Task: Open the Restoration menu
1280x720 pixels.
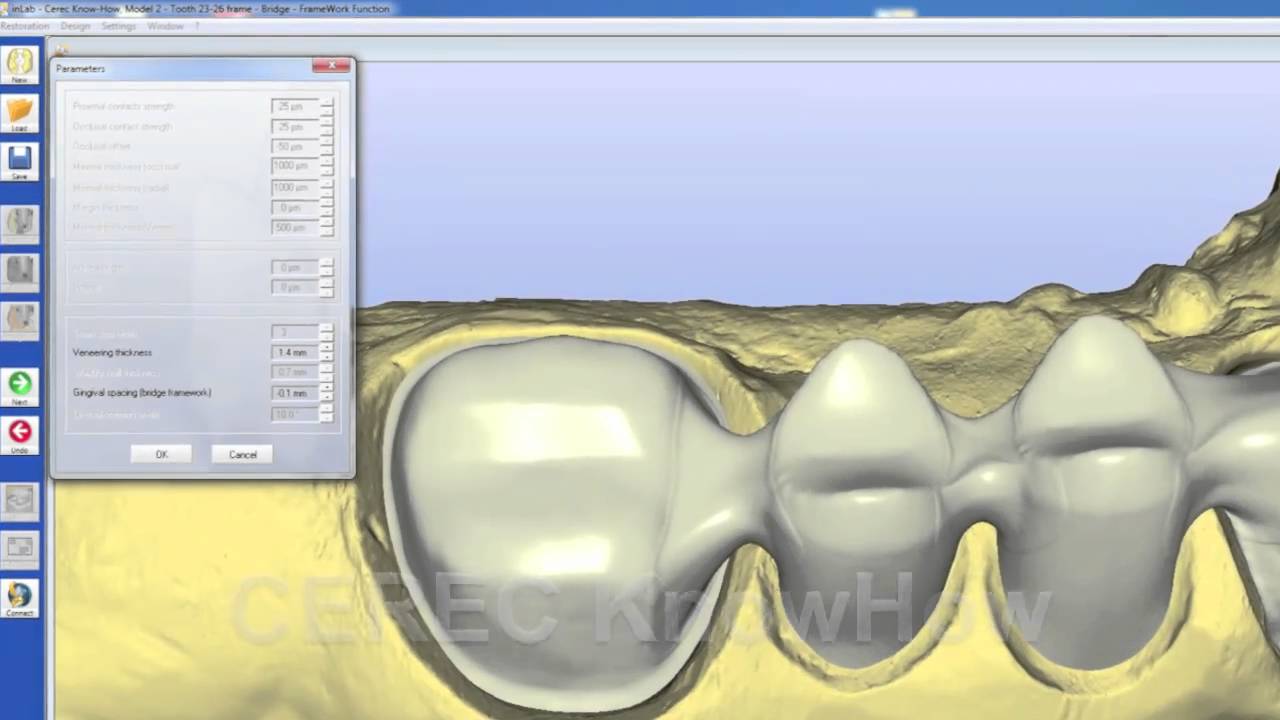Action: [x=25, y=26]
